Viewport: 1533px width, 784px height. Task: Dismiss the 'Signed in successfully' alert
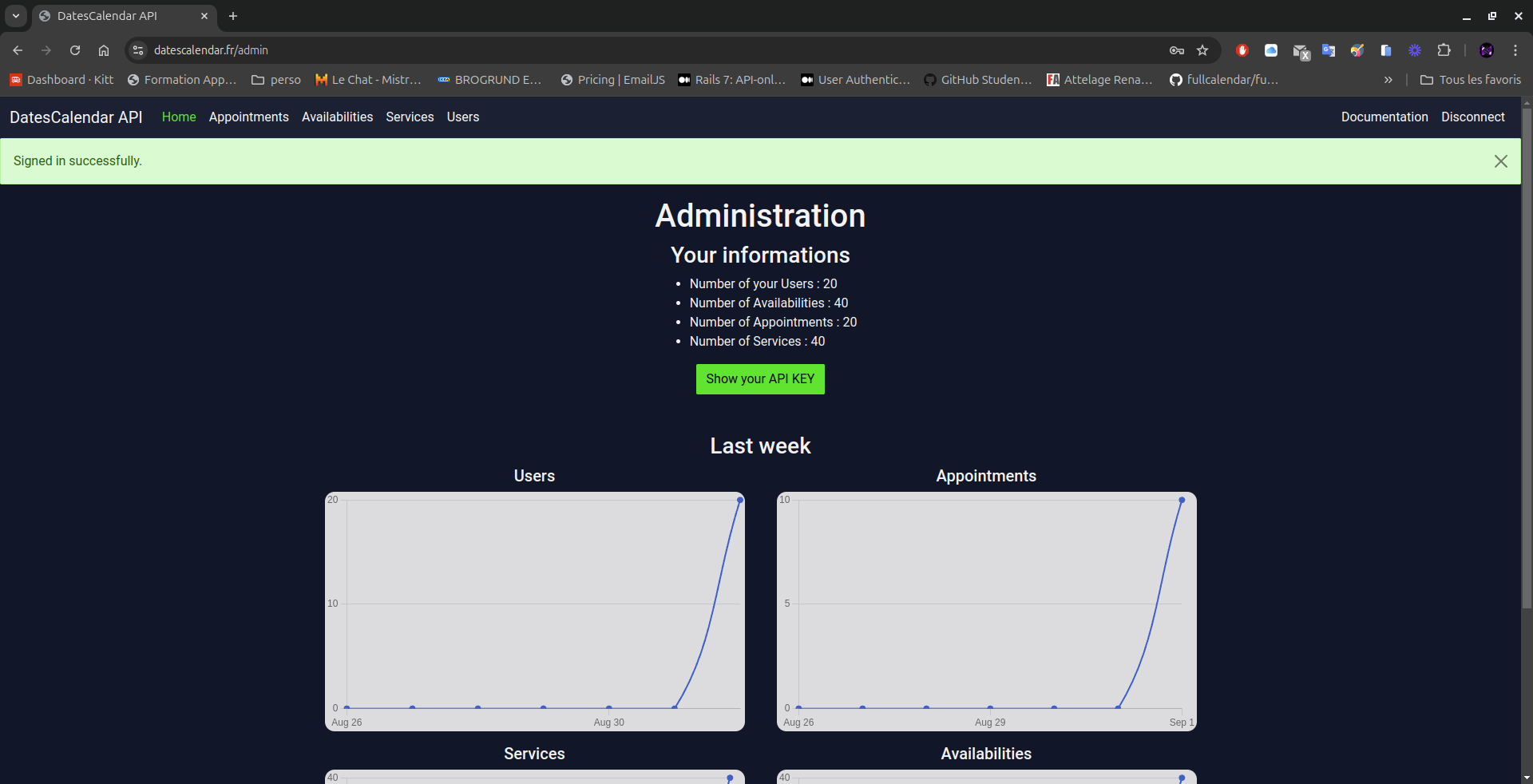(1500, 161)
